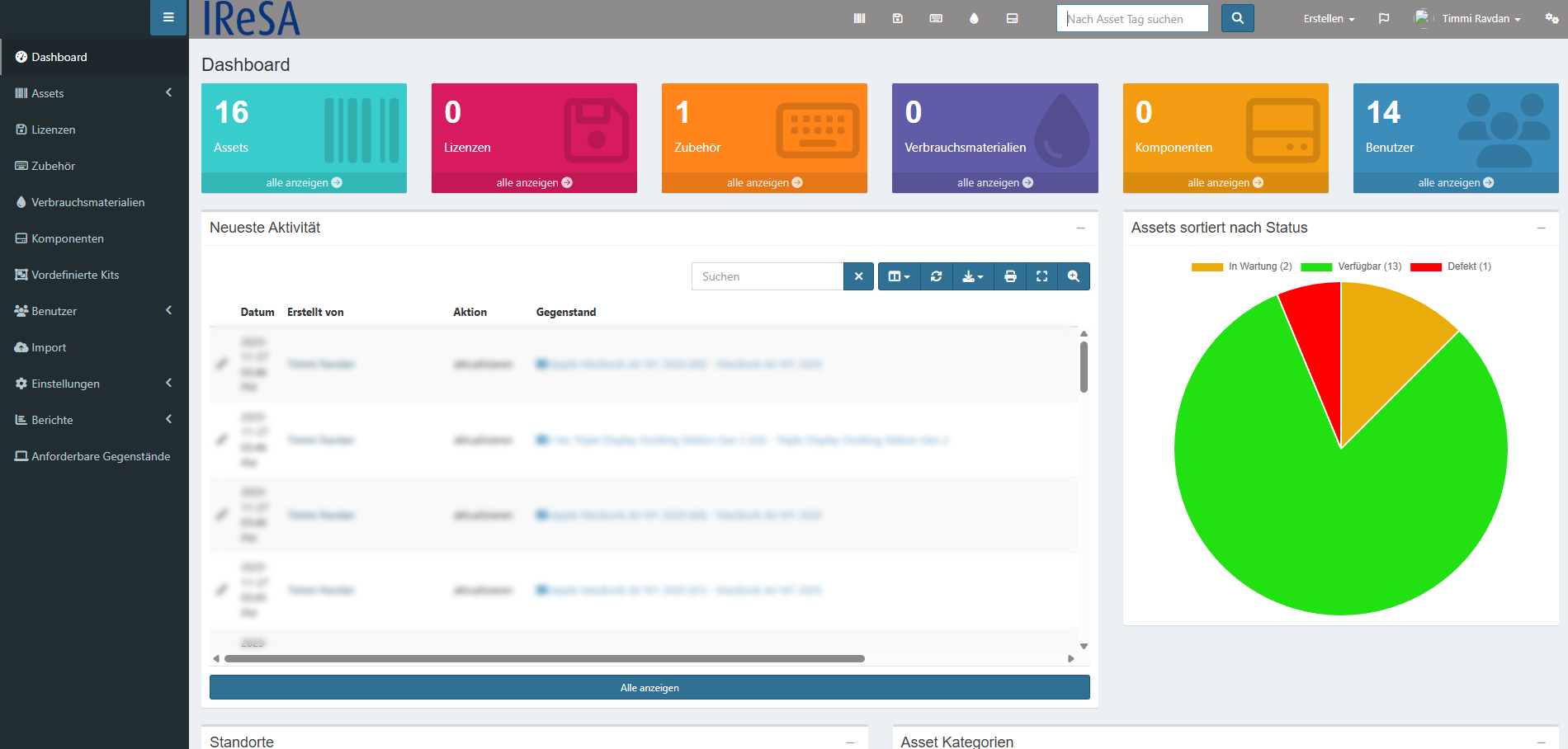Click the flag alerts icon in header

click(1384, 18)
